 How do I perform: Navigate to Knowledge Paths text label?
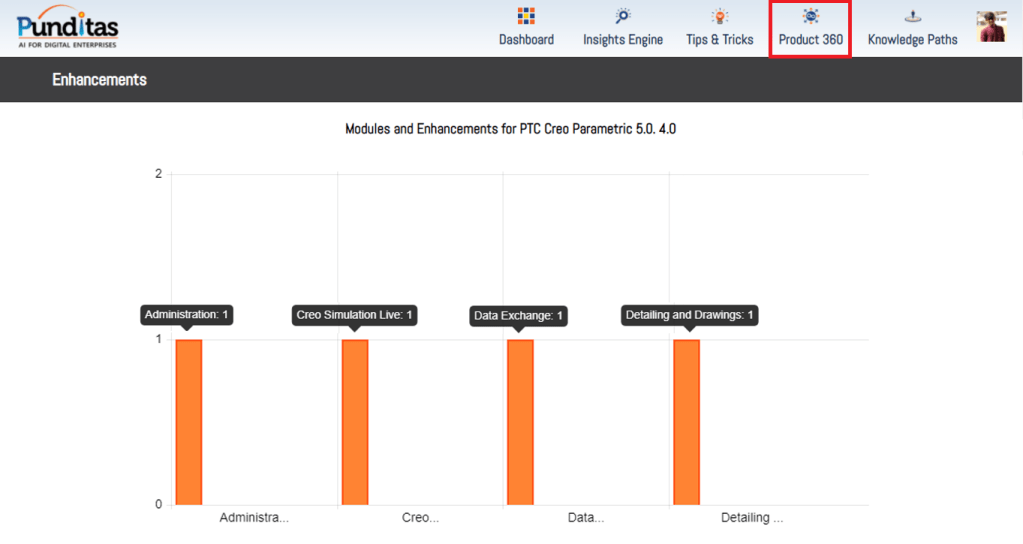[x=912, y=40]
